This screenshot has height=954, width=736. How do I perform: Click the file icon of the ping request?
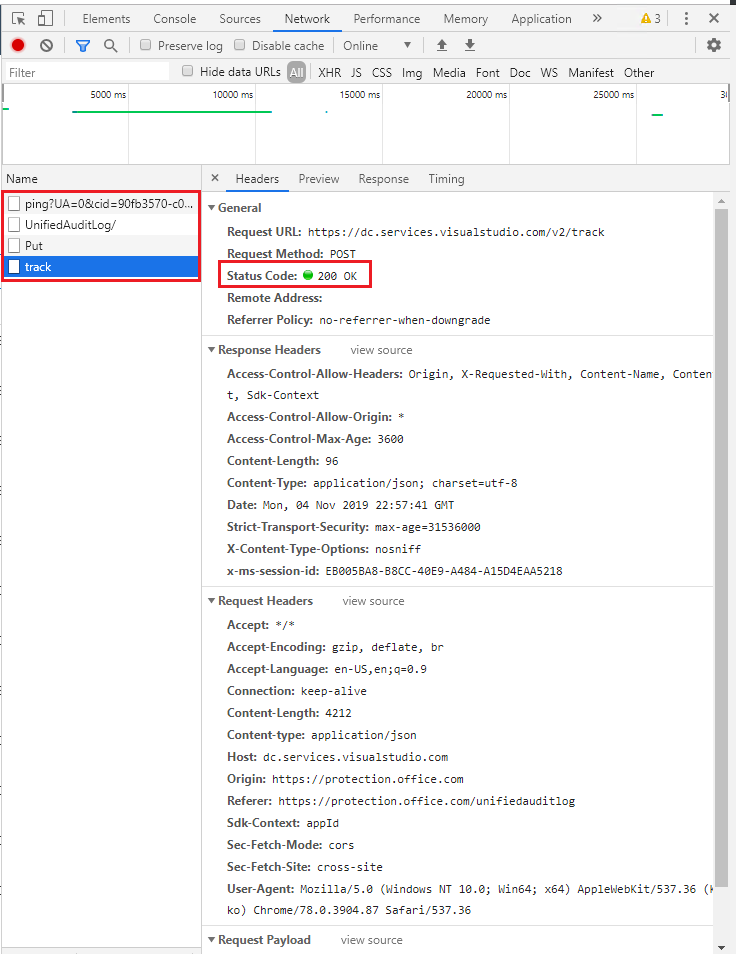click(14, 204)
